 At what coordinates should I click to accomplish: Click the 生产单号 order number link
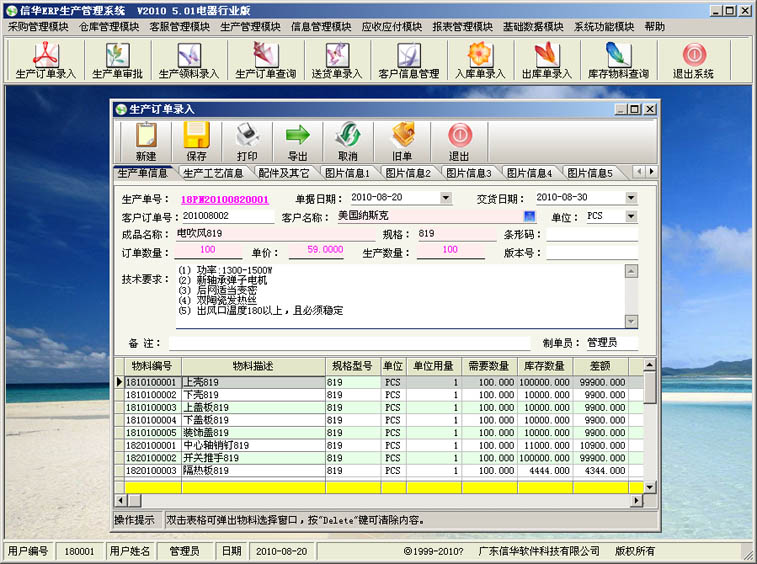224,199
